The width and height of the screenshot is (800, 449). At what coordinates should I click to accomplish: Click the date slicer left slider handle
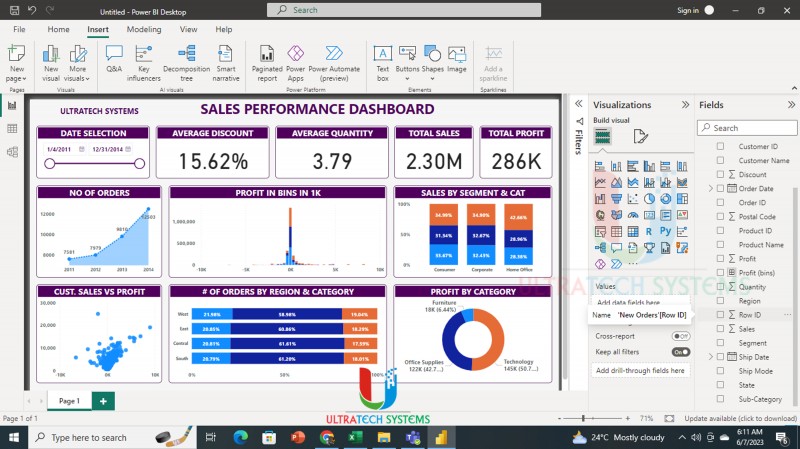[x=49, y=164]
